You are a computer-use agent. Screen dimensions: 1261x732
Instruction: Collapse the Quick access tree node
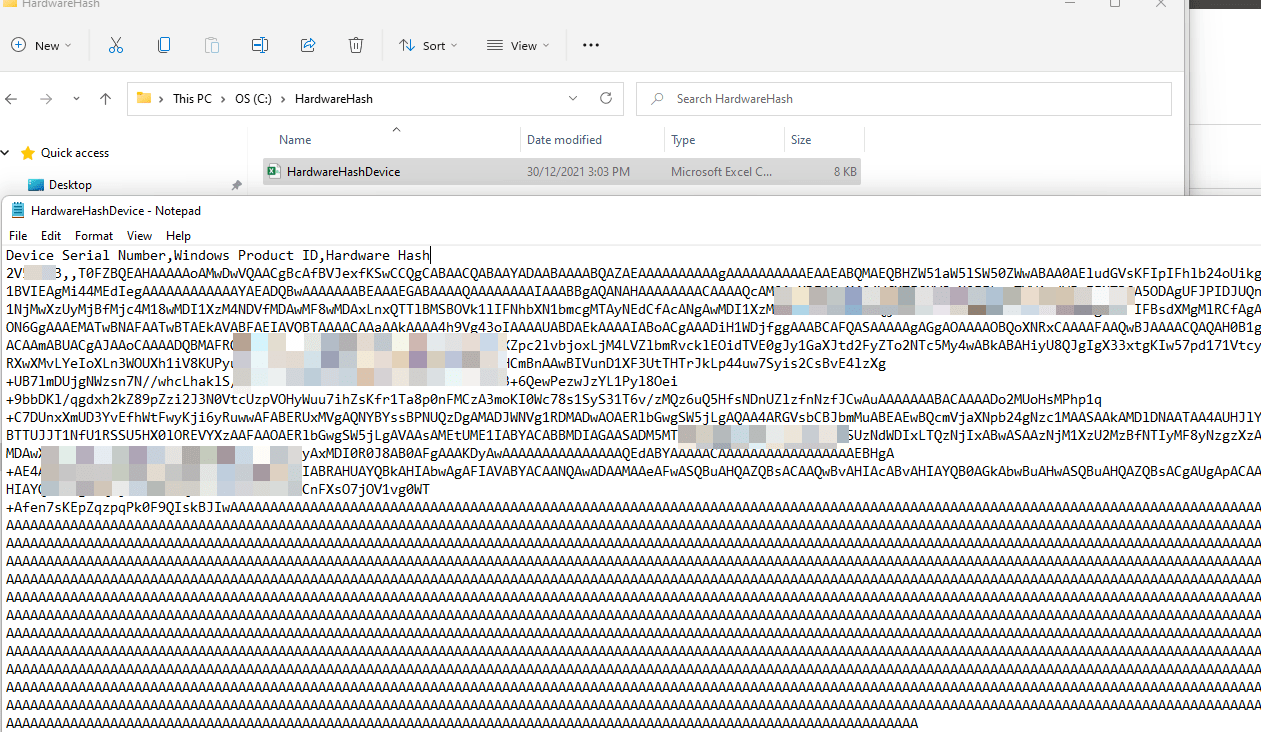pyautogui.click(x=5, y=153)
